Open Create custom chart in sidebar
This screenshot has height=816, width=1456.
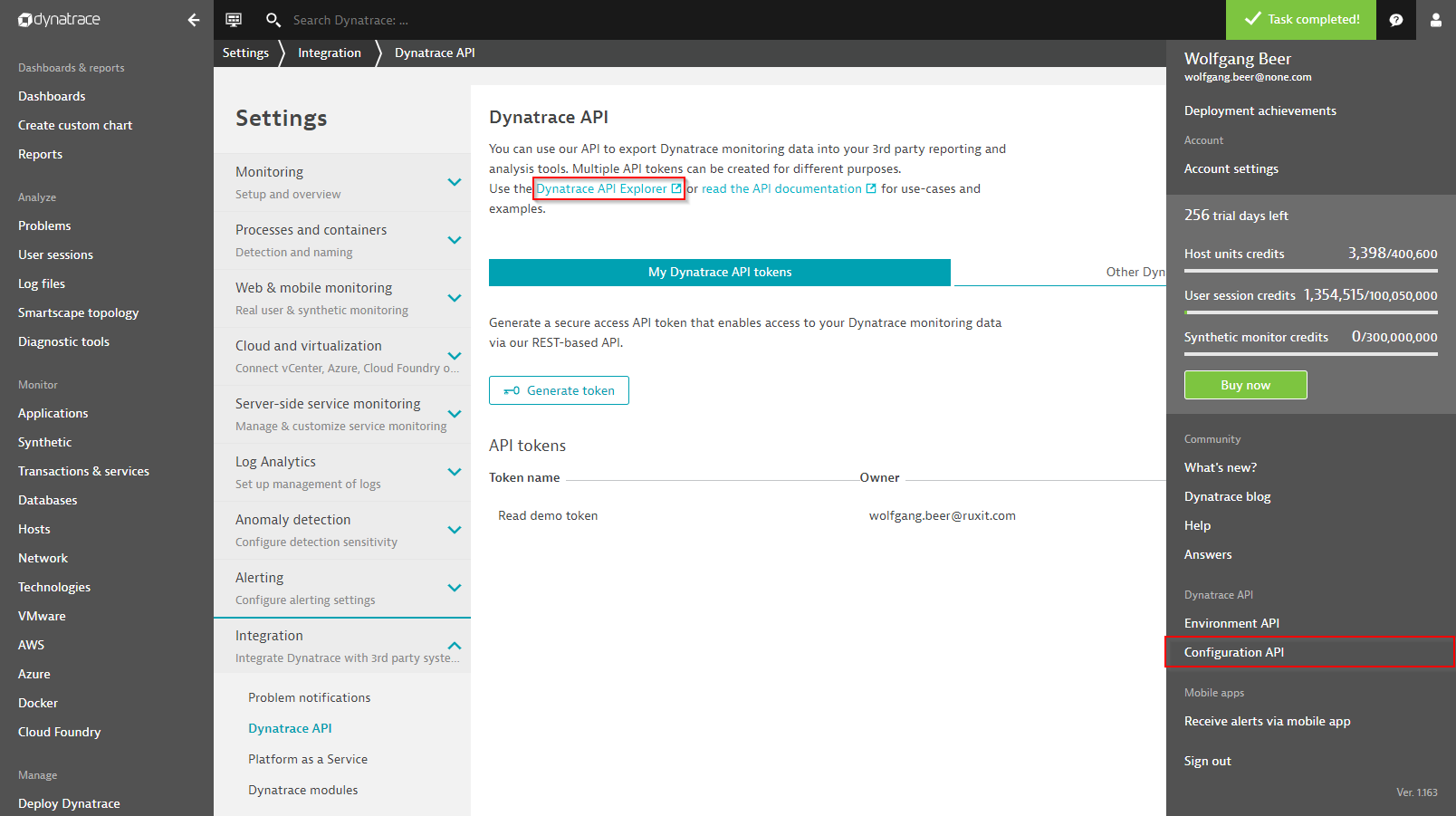click(x=75, y=125)
